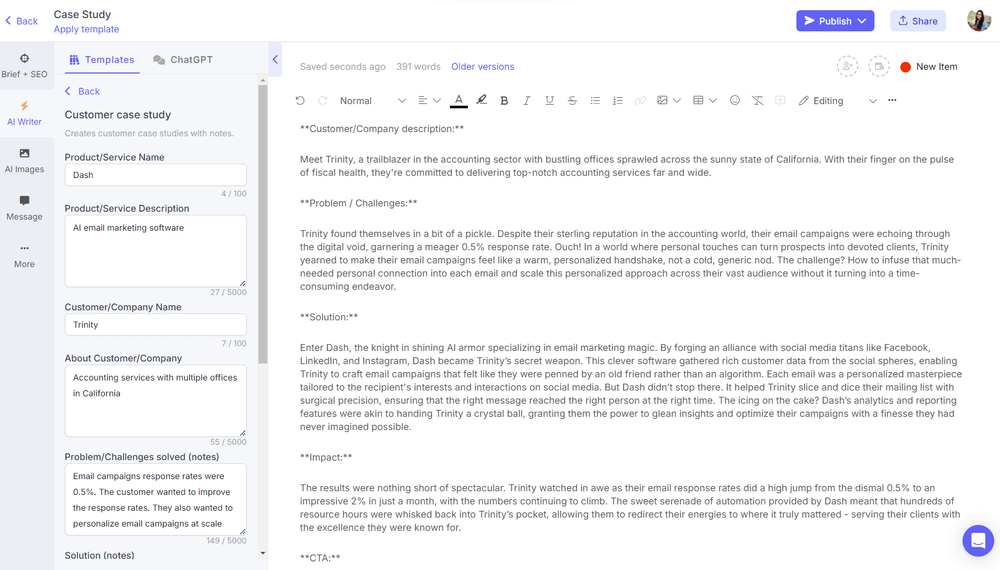Click the Apply template link
Viewport: 1000px width, 570px height.
[x=86, y=29]
